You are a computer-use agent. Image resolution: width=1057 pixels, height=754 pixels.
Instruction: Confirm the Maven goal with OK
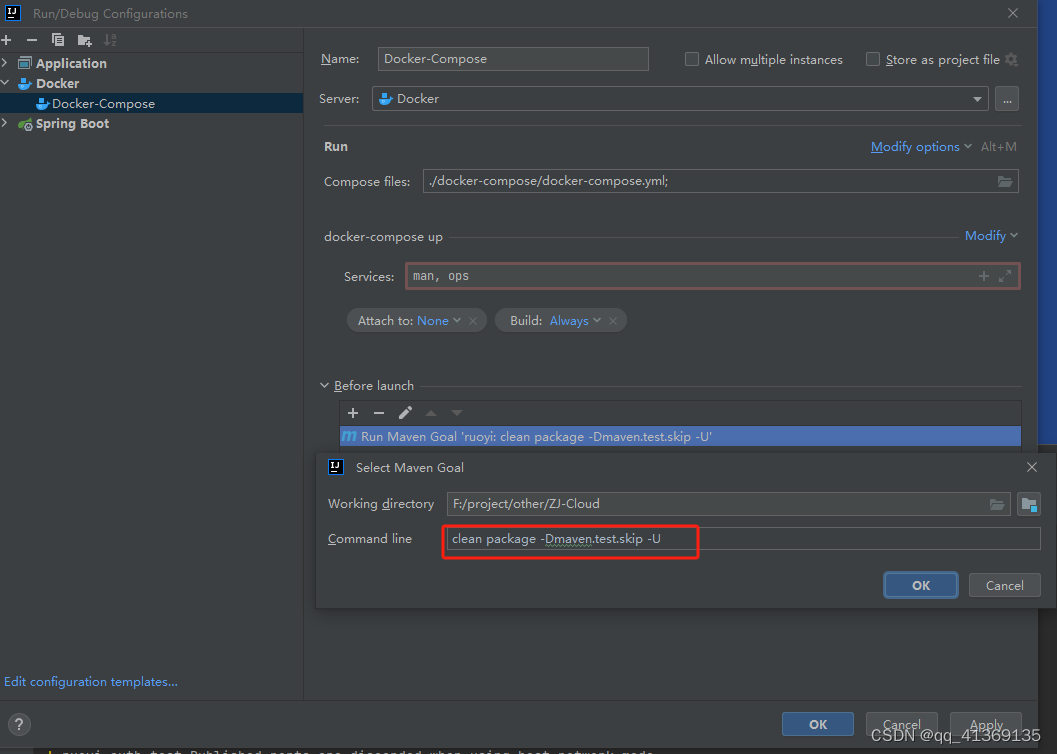(x=920, y=585)
